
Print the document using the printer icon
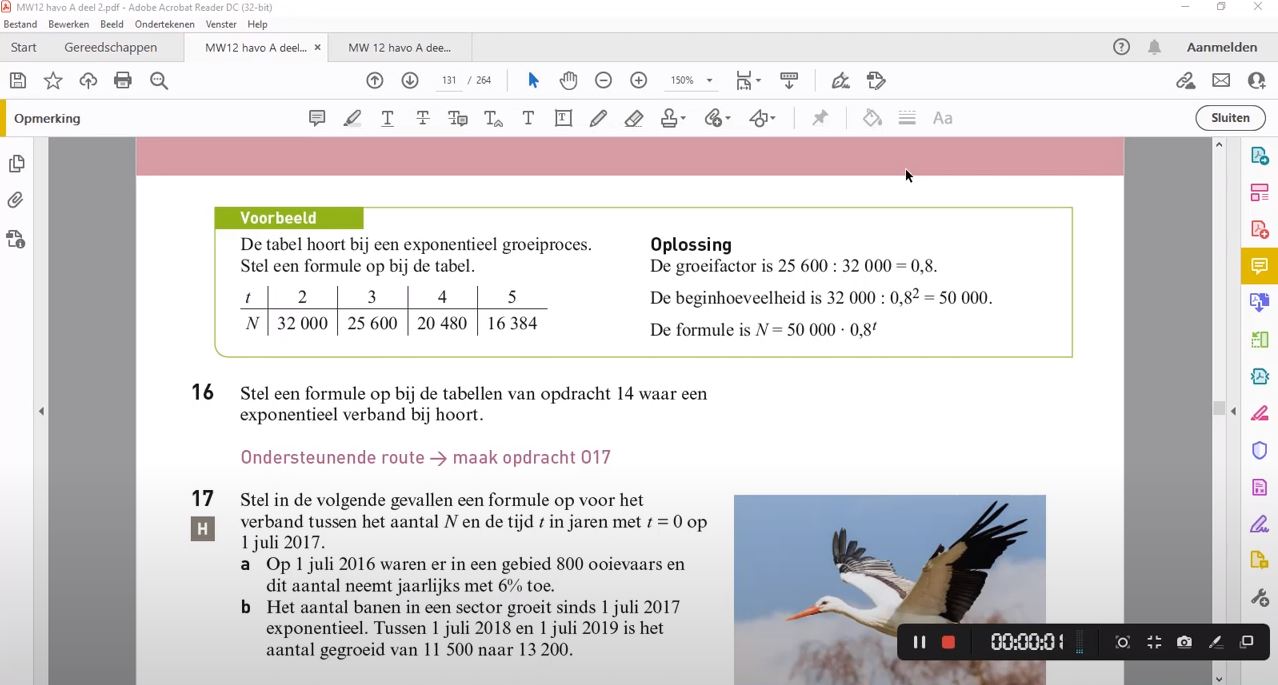pyautogui.click(x=123, y=81)
